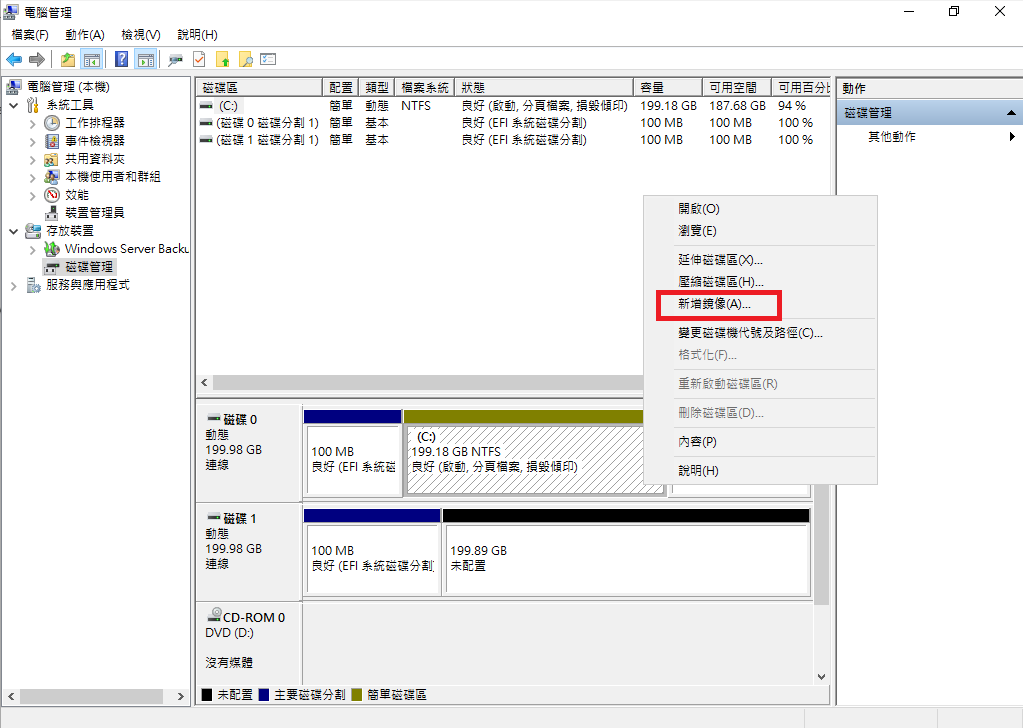Collapse the 存放裝置 tree node
1023x728 pixels.
coord(14,231)
